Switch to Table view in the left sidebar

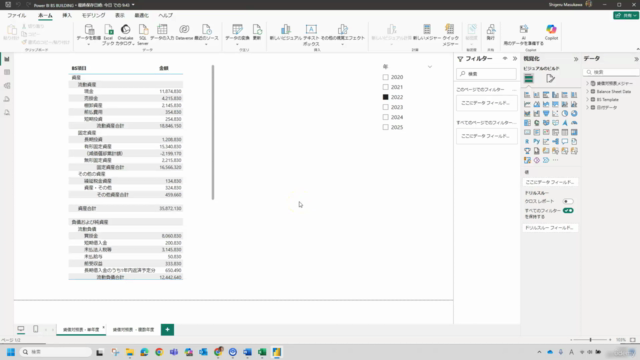[x=7, y=72]
